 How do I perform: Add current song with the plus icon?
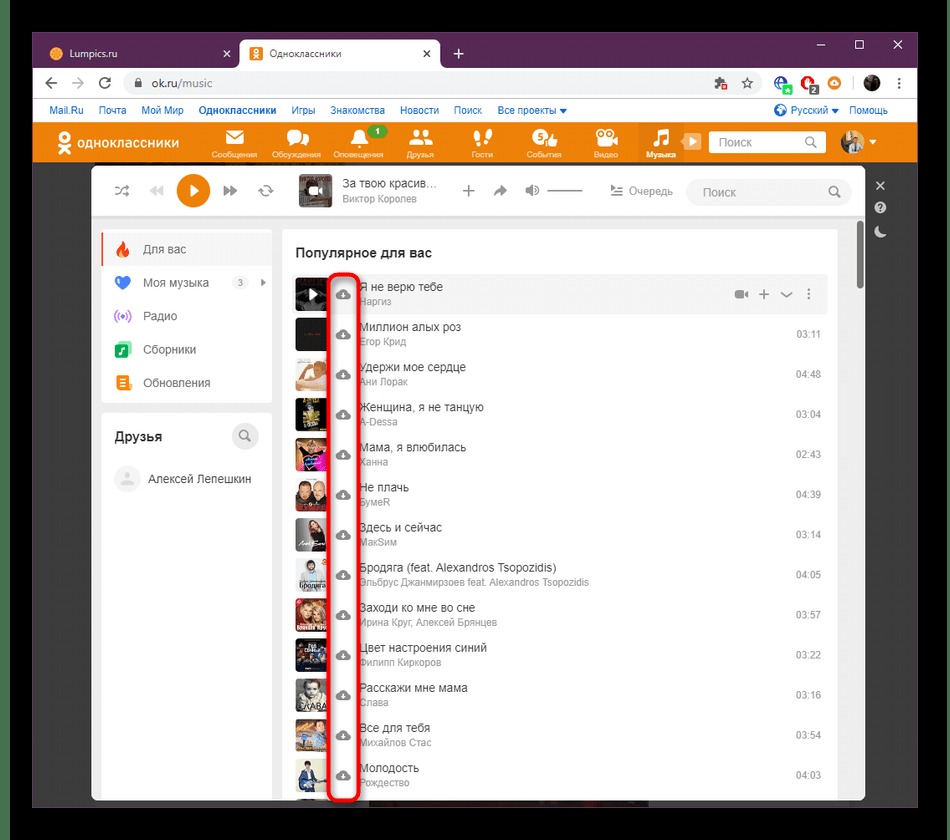point(468,191)
